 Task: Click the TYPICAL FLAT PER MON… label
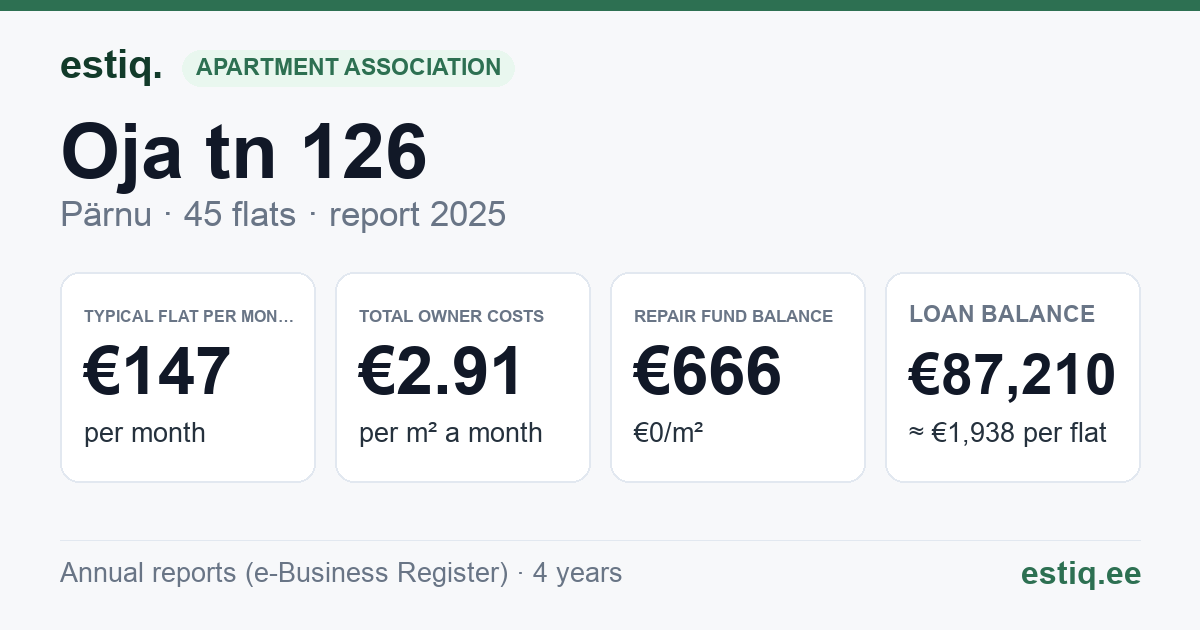coord(189,316)
